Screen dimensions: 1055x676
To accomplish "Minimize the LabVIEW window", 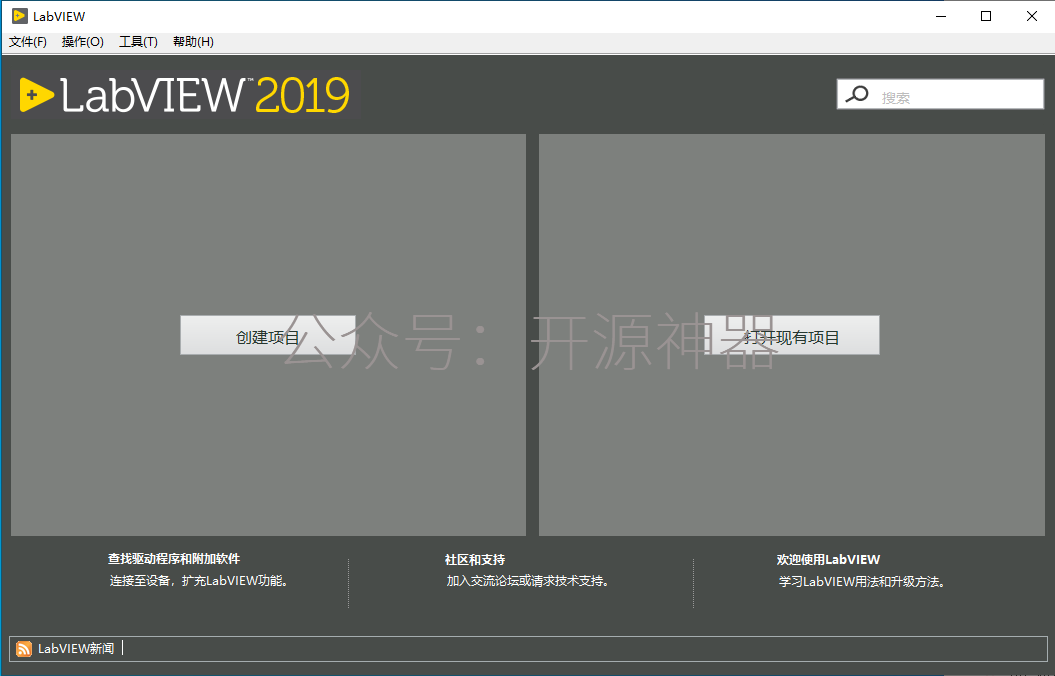I will pyautogui.click(x=941, y=16).
